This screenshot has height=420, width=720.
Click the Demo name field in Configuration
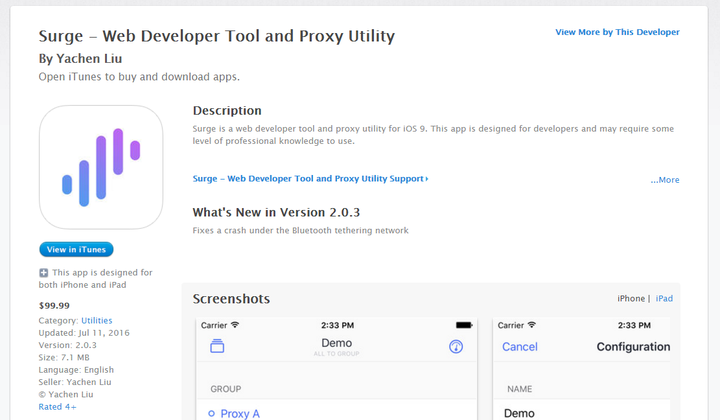[x=520, y=412]
